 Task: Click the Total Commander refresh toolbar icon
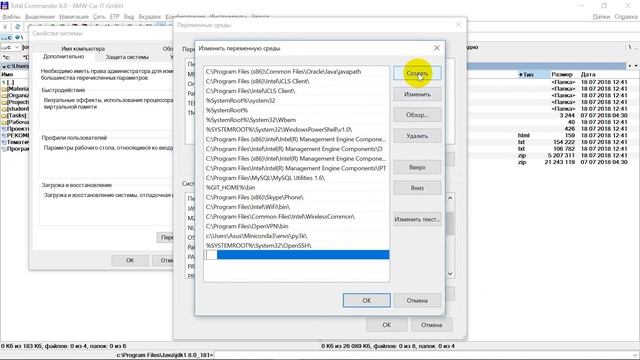coord(17,27)
